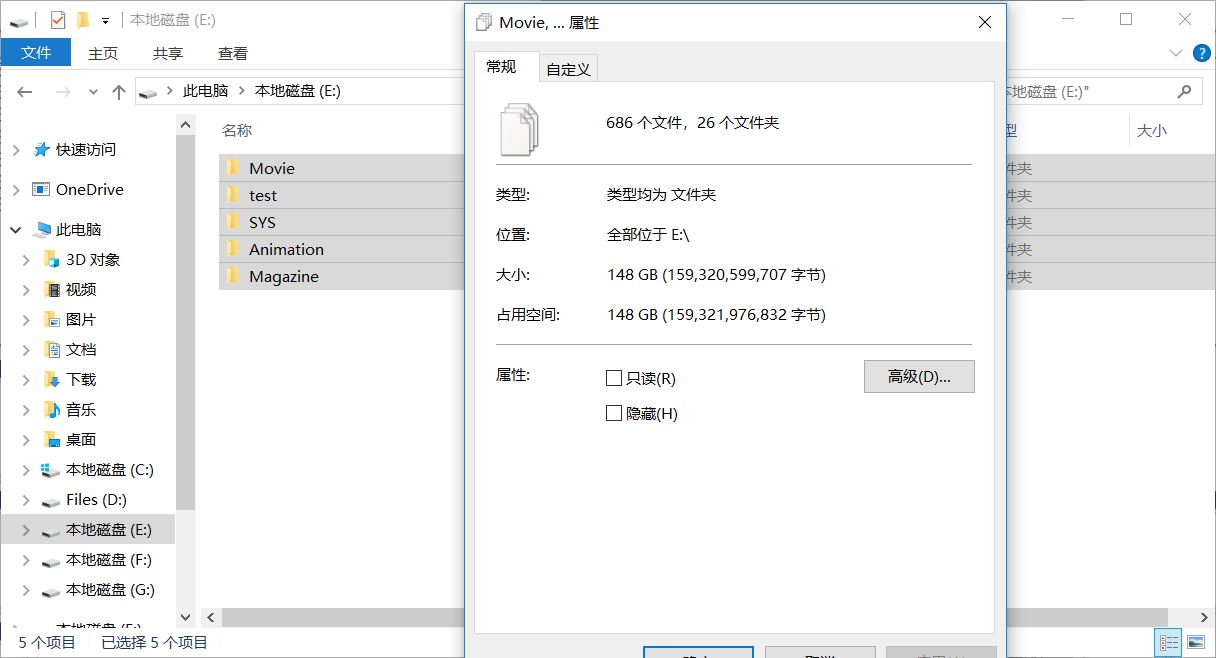Viewport: 1216px width, 658px height.
Task: Sort by the 名称 column header
Action: click(x=237, y=130)
